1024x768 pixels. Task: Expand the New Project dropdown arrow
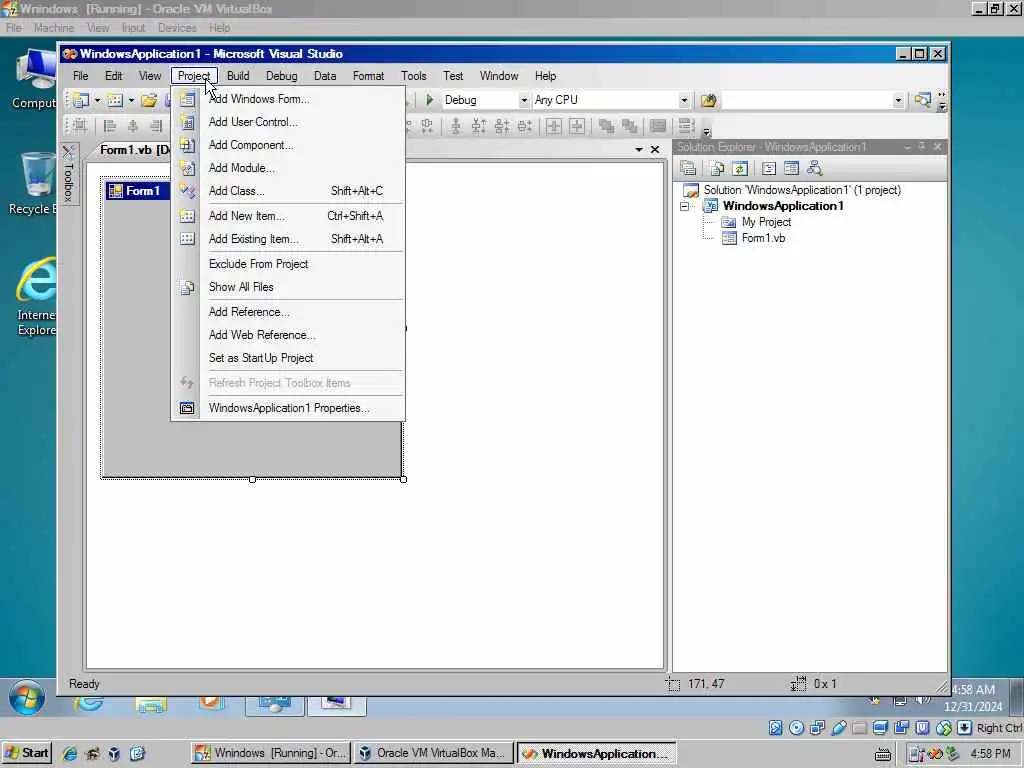click(97, 100)
